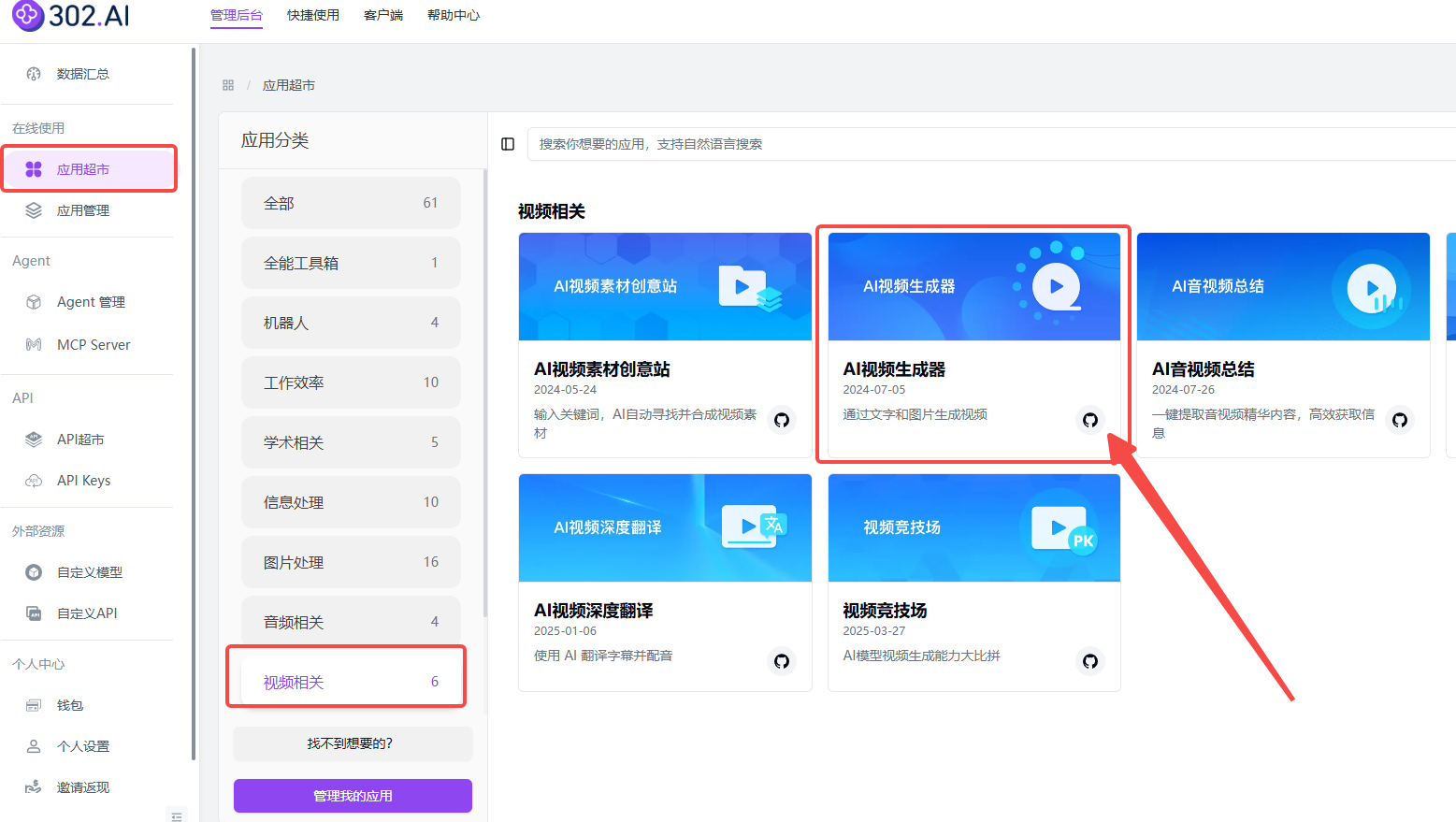Screen dimensions: 1456x822
Task: Click the Agent 管理 cube icon
Action: pos(34,302)
